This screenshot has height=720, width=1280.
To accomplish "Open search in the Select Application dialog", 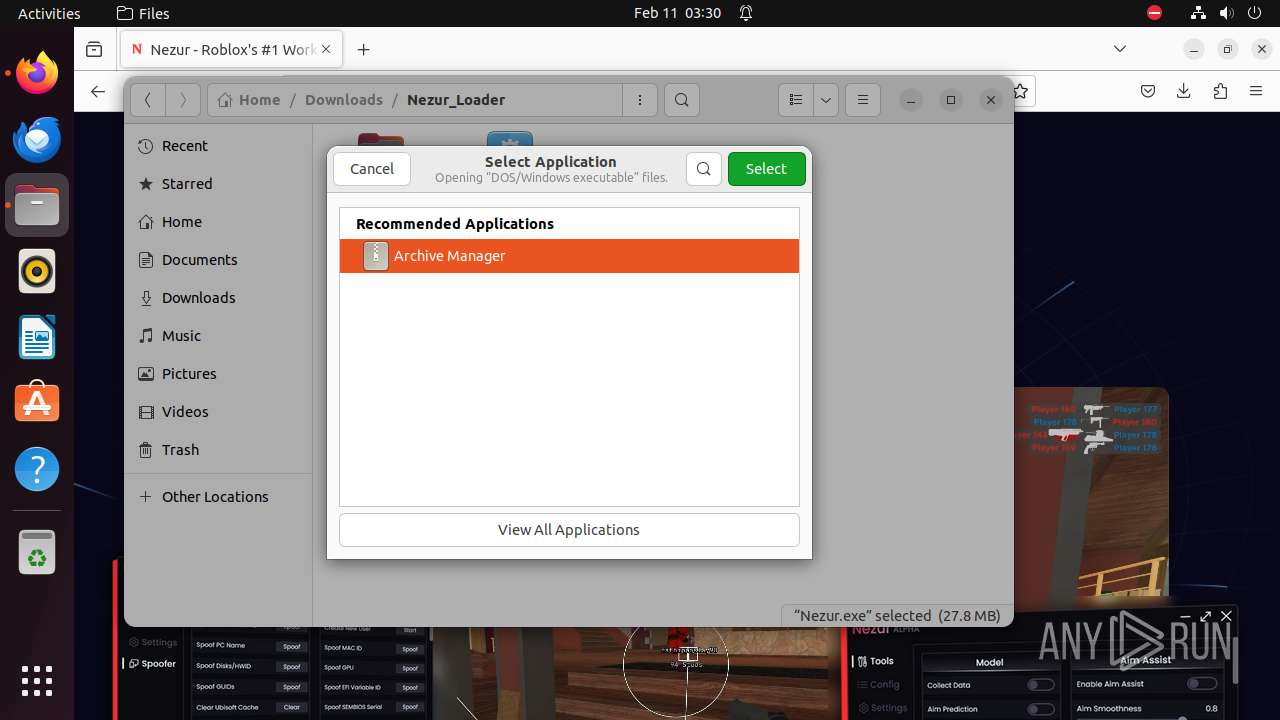I will (704, 169).
